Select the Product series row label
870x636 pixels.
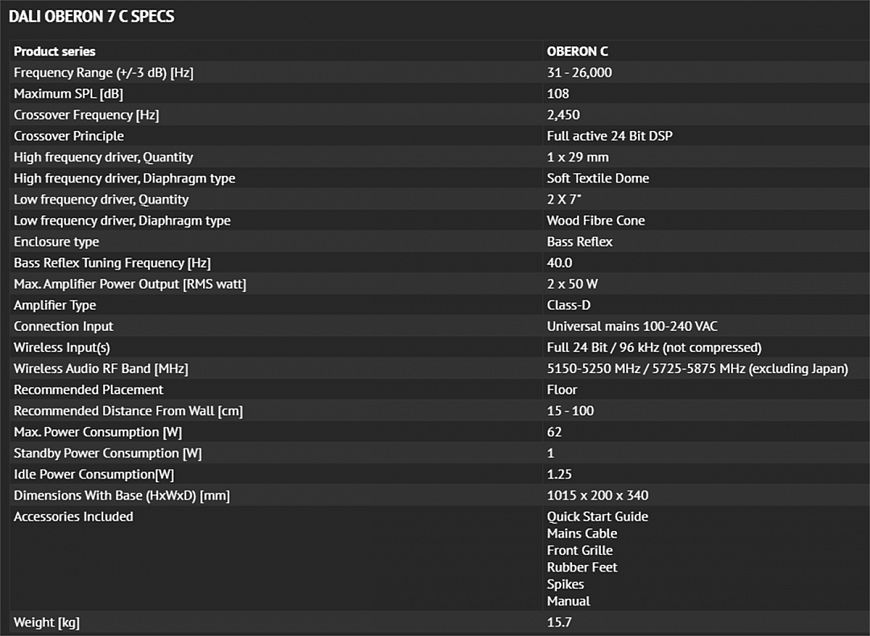point(55,51)
